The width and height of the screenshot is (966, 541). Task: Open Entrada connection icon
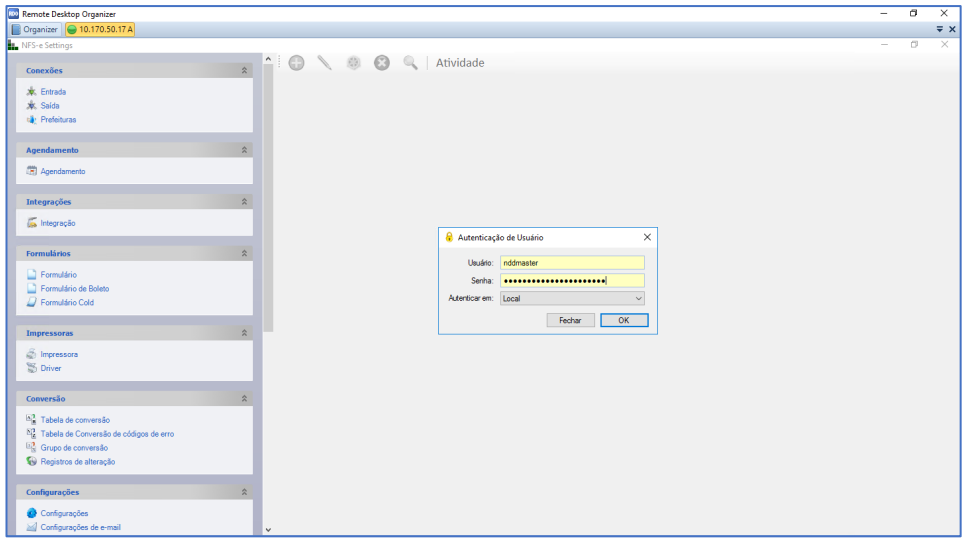pos(32,92)
